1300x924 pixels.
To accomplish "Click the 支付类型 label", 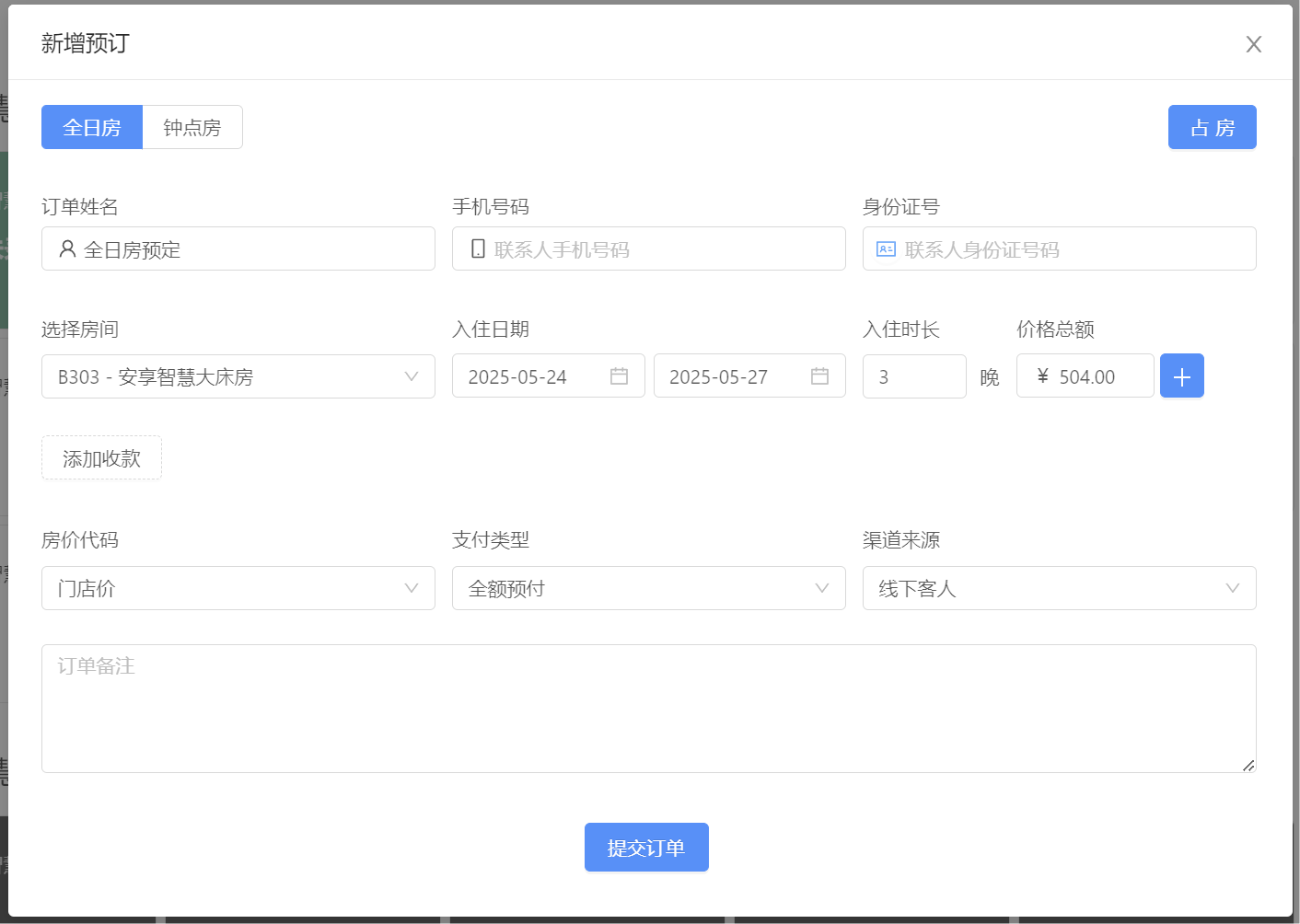I will [491, 540].
